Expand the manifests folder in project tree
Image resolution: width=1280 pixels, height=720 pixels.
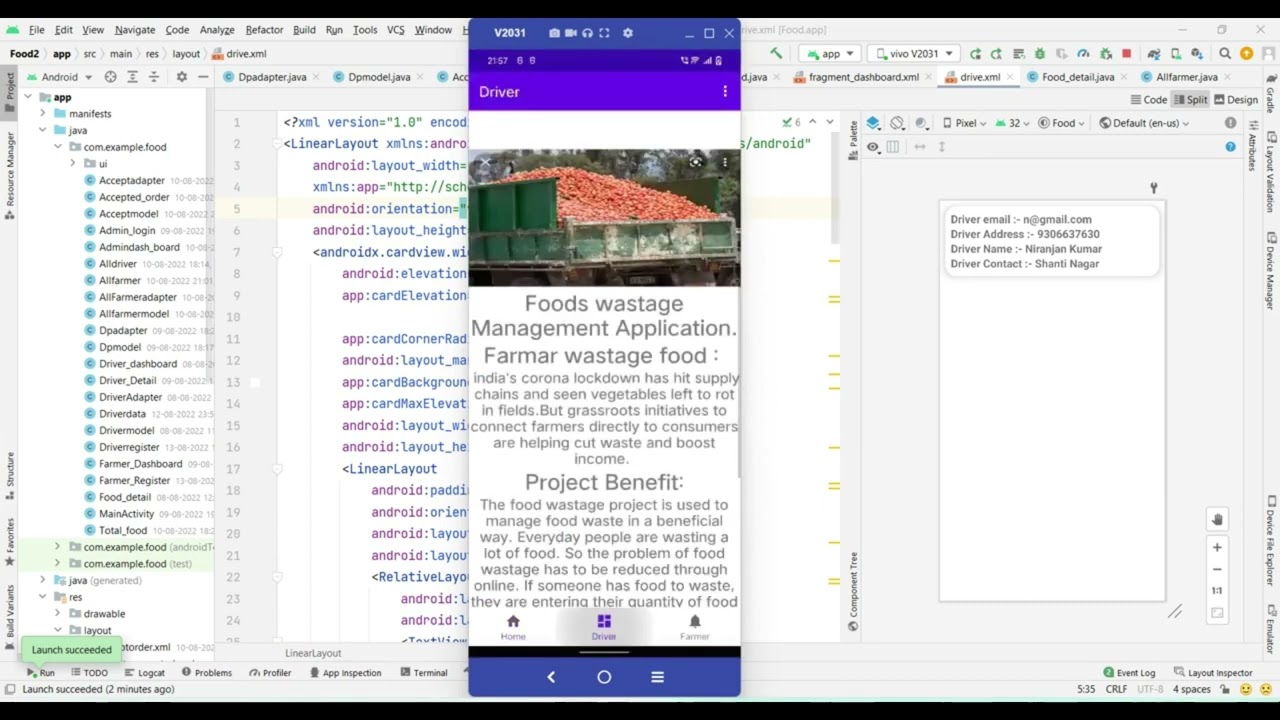click(x=43, y=114)
